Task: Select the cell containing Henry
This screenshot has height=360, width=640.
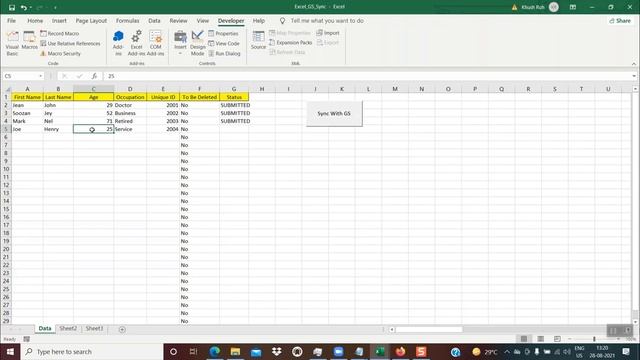Action: pyautogui.click(x=58, y=129)
